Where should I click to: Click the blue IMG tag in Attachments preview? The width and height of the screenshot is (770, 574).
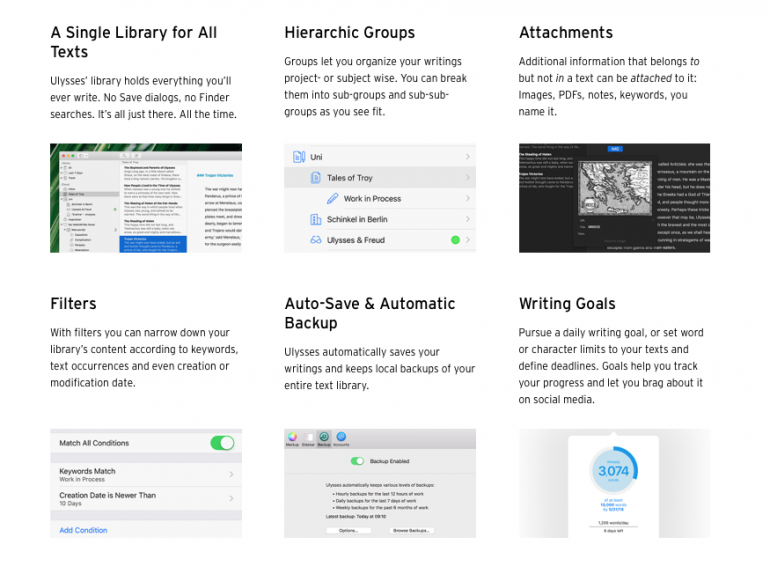click(615, 149)
